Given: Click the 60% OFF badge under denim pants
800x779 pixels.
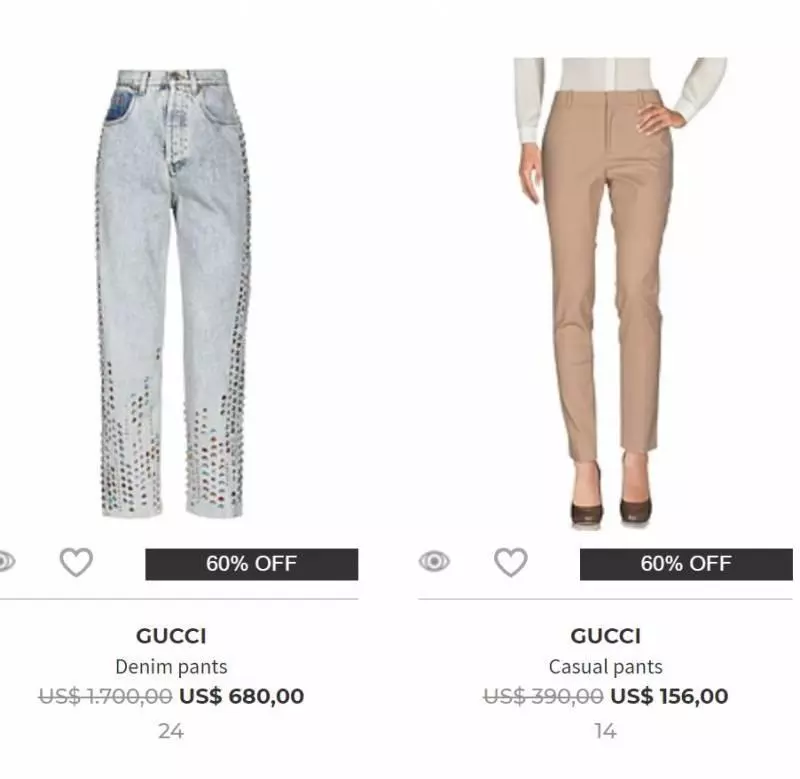Looking at the screenshot, I should (x=252, y=564).
